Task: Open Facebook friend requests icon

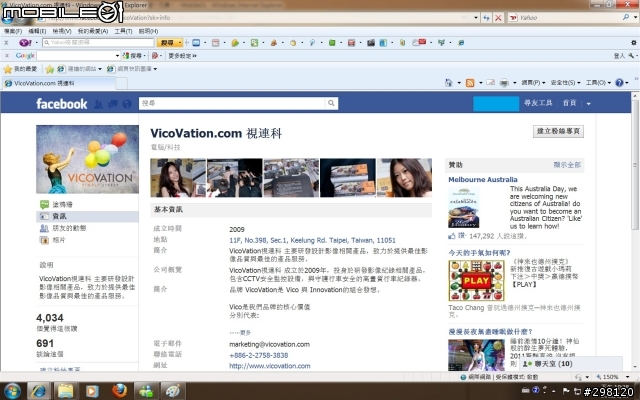Action: click(98, 104)
